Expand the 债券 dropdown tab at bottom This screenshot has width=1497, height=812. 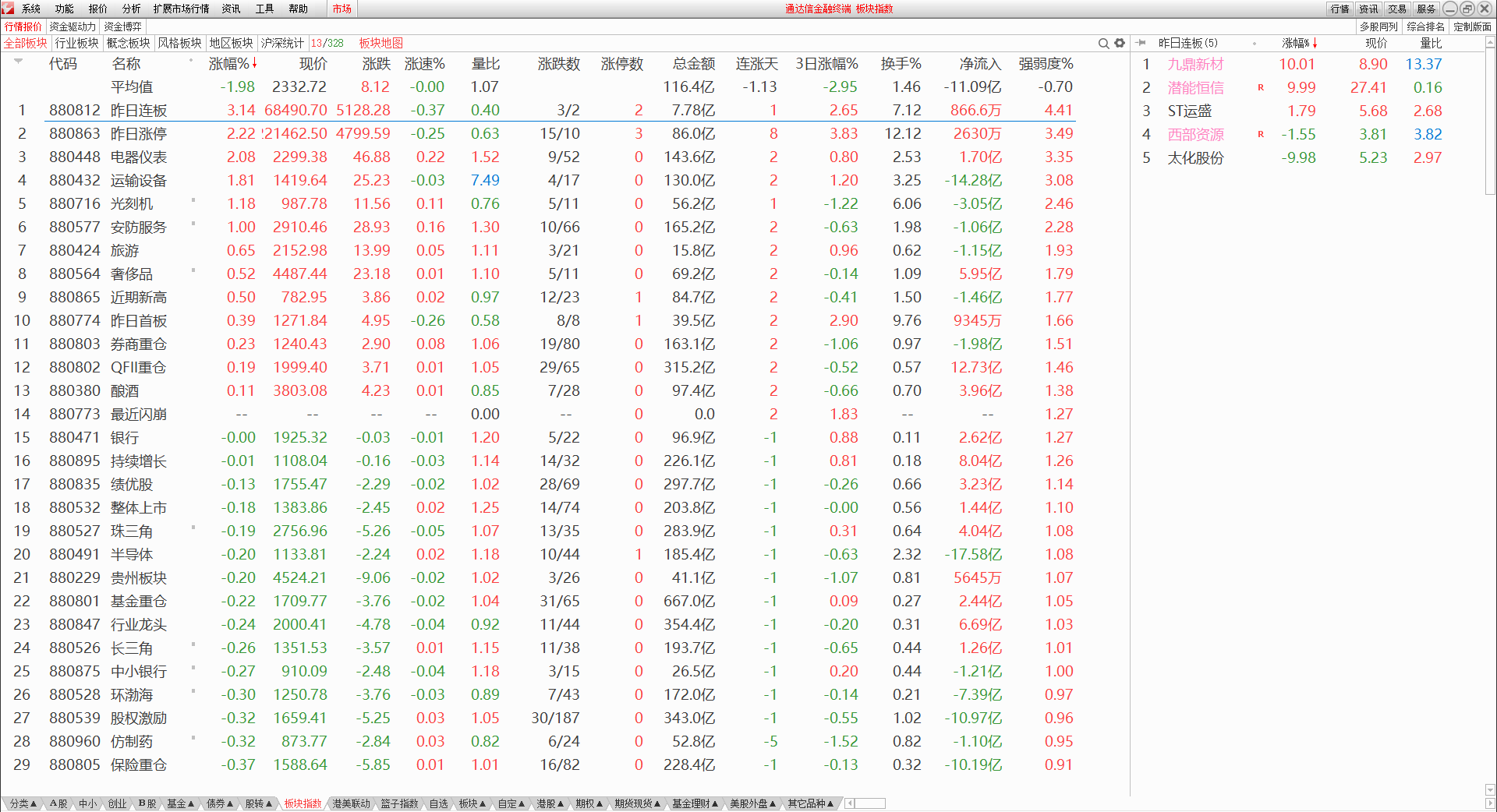[x=220, y=803]
